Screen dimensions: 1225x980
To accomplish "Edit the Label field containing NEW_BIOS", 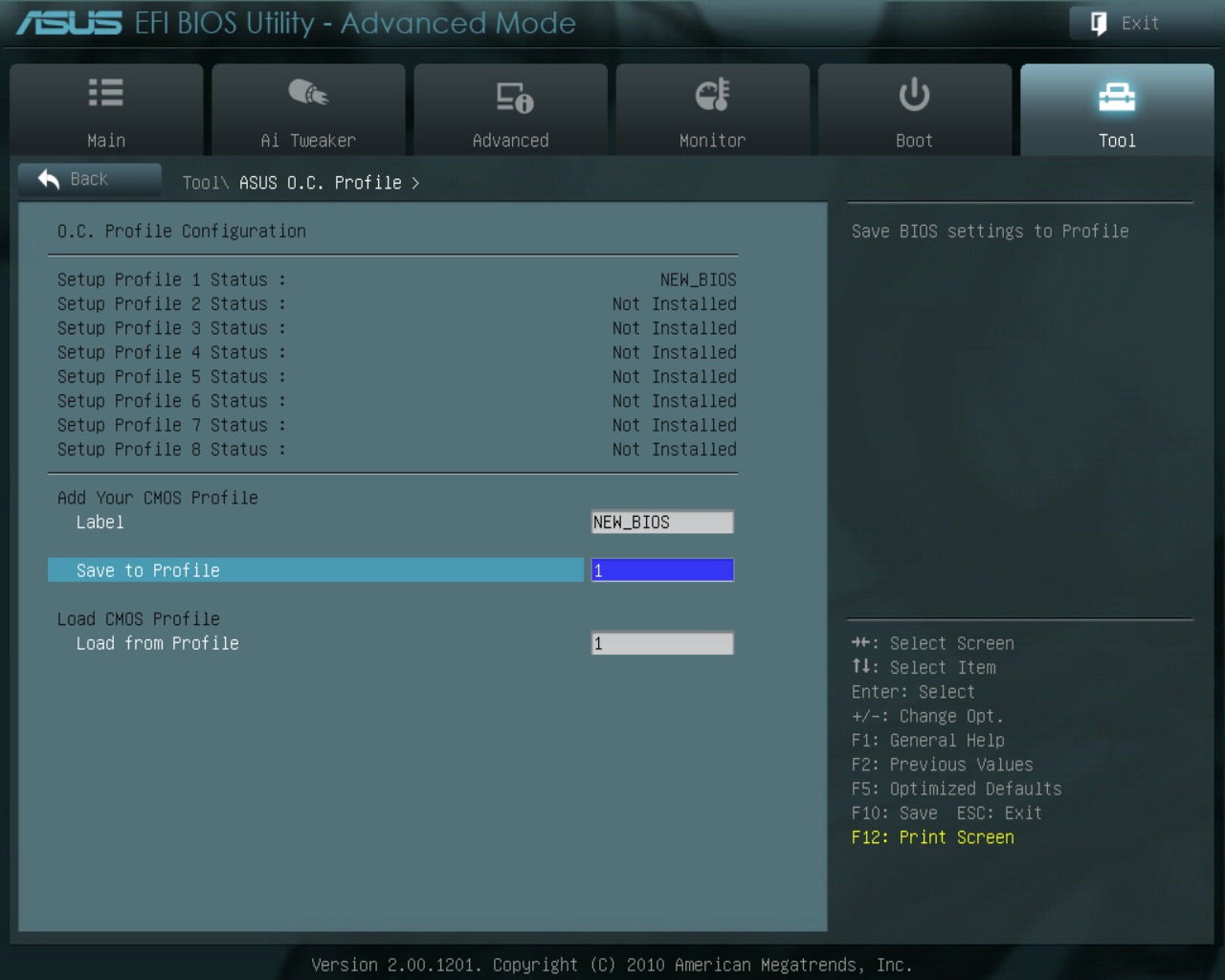I will [662, 523].
